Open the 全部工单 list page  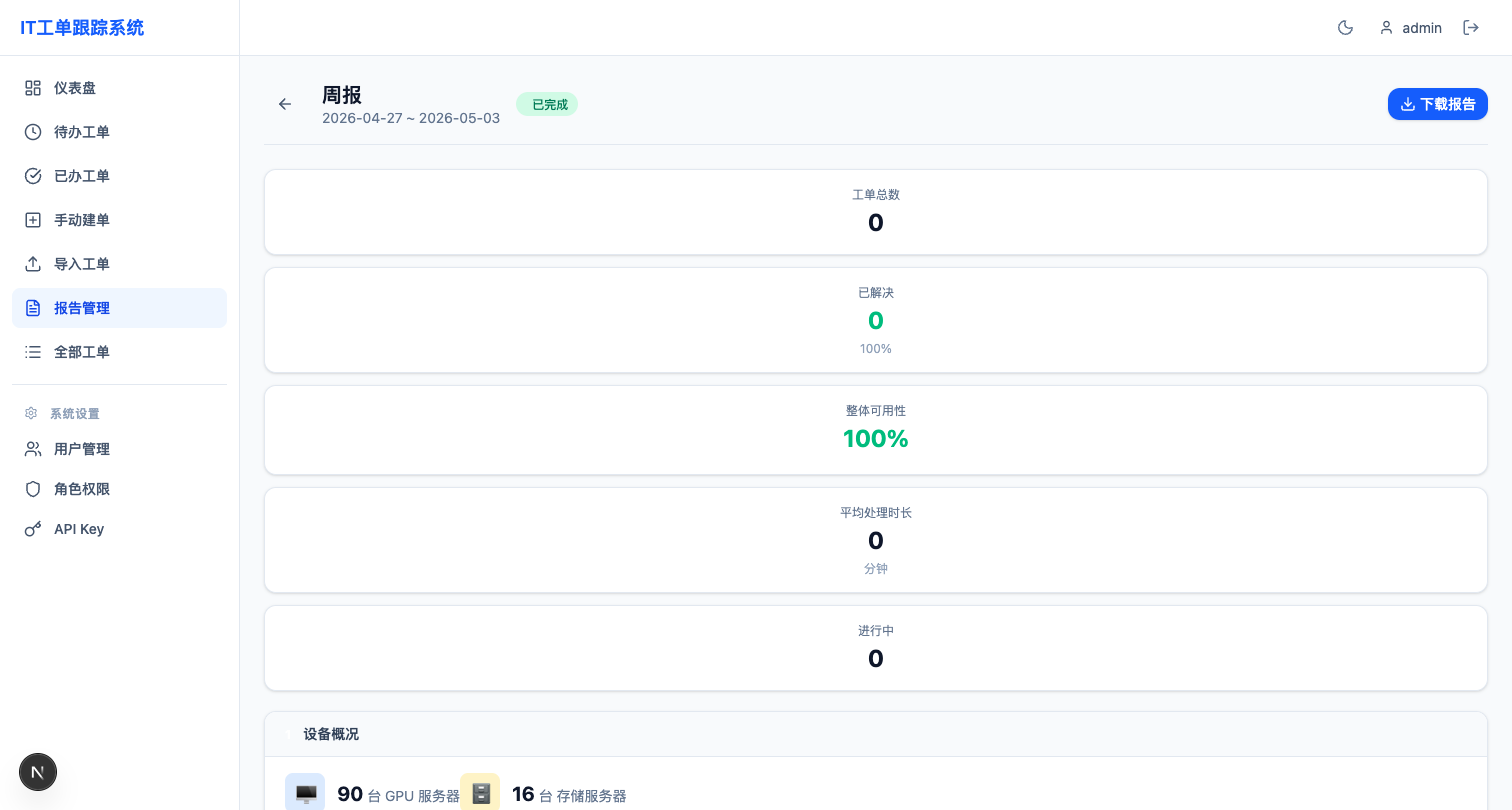click(x=119, y=352)
